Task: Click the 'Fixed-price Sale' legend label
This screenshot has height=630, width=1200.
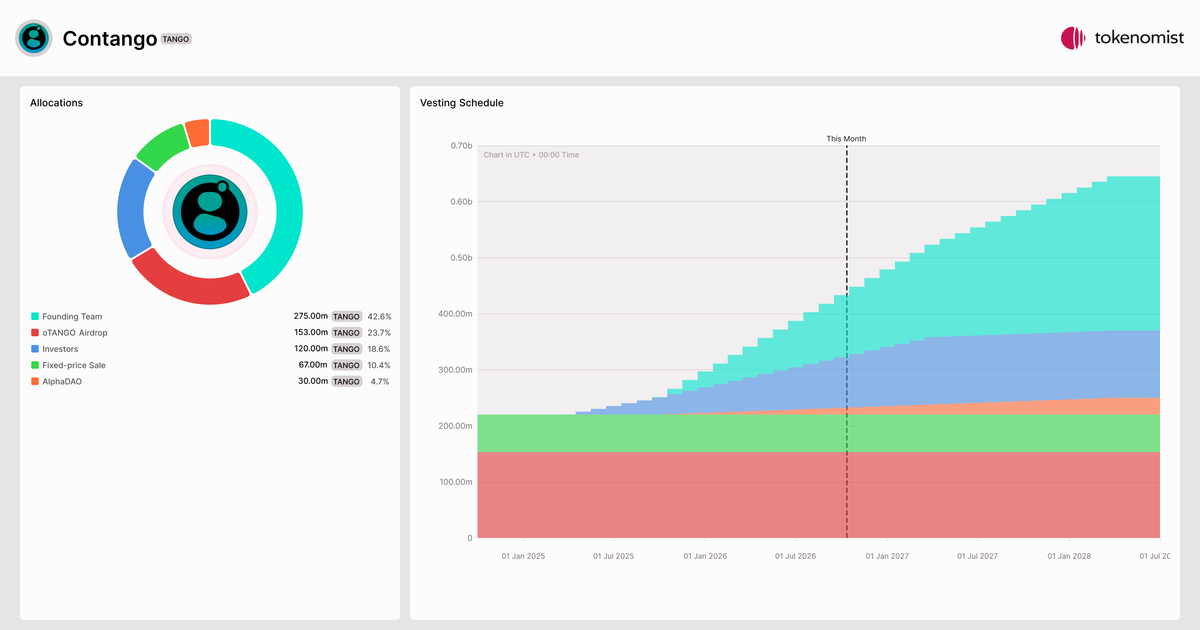Action: 74,365
